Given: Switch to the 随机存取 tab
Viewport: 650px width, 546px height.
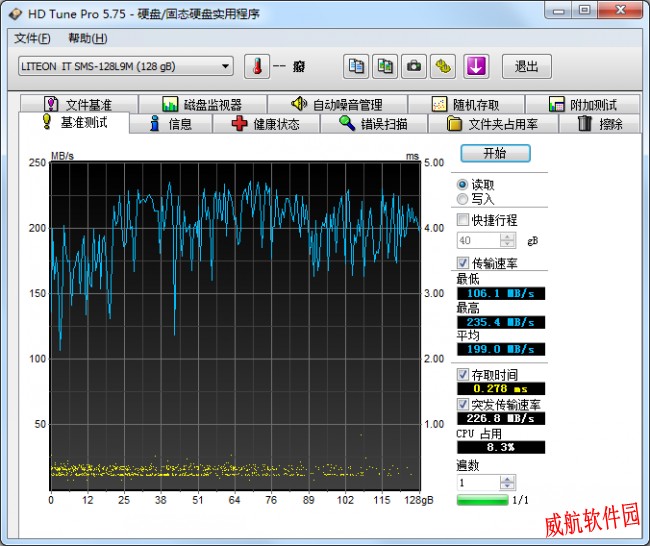Looking at the screenshot, I should click(x=466, y=104).
